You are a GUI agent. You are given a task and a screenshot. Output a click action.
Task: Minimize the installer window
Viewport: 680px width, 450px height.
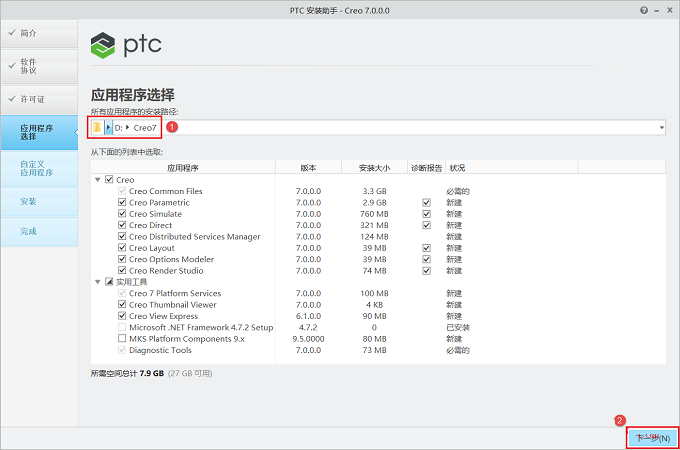pos(657,11)
